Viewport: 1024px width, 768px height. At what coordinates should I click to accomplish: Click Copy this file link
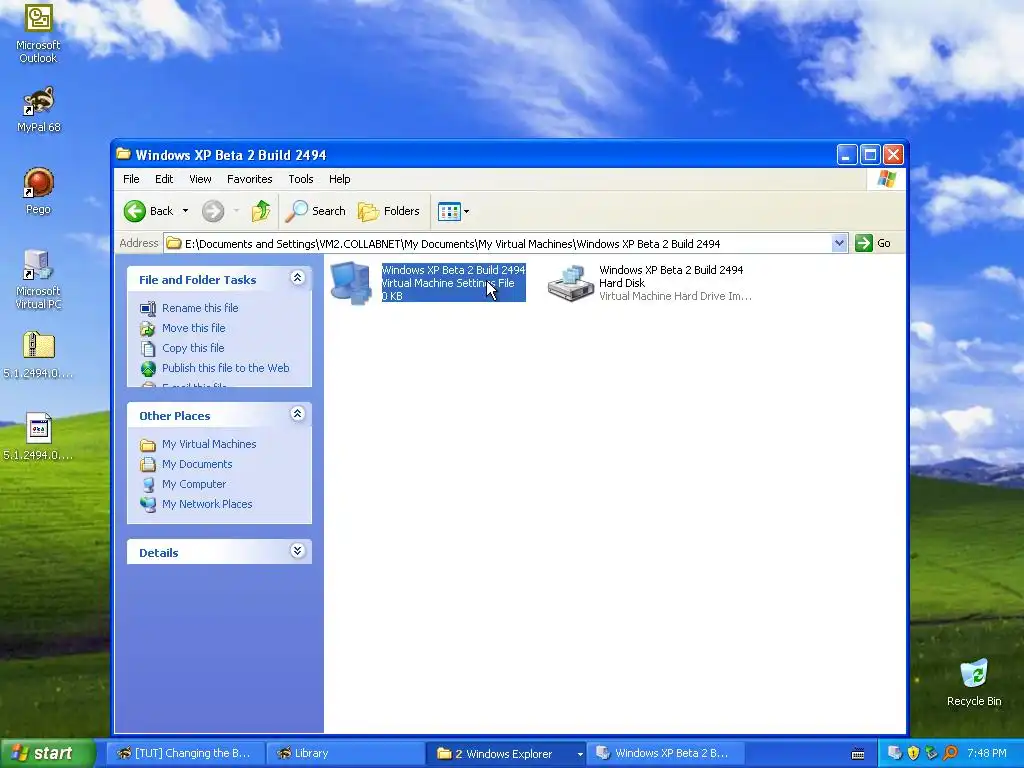coord(193,348)
